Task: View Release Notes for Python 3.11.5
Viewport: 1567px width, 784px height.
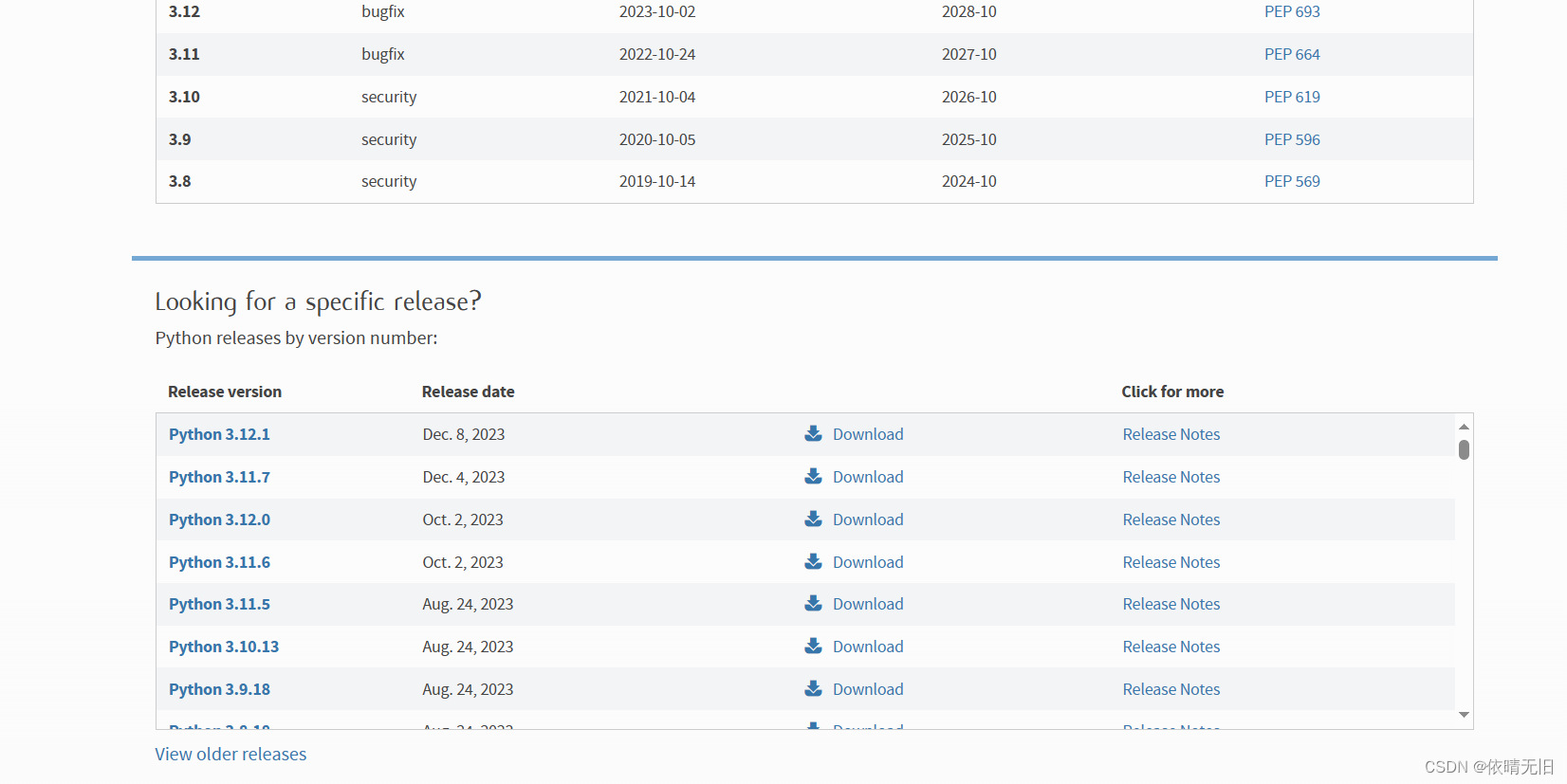Action: tap(1171, 604)
